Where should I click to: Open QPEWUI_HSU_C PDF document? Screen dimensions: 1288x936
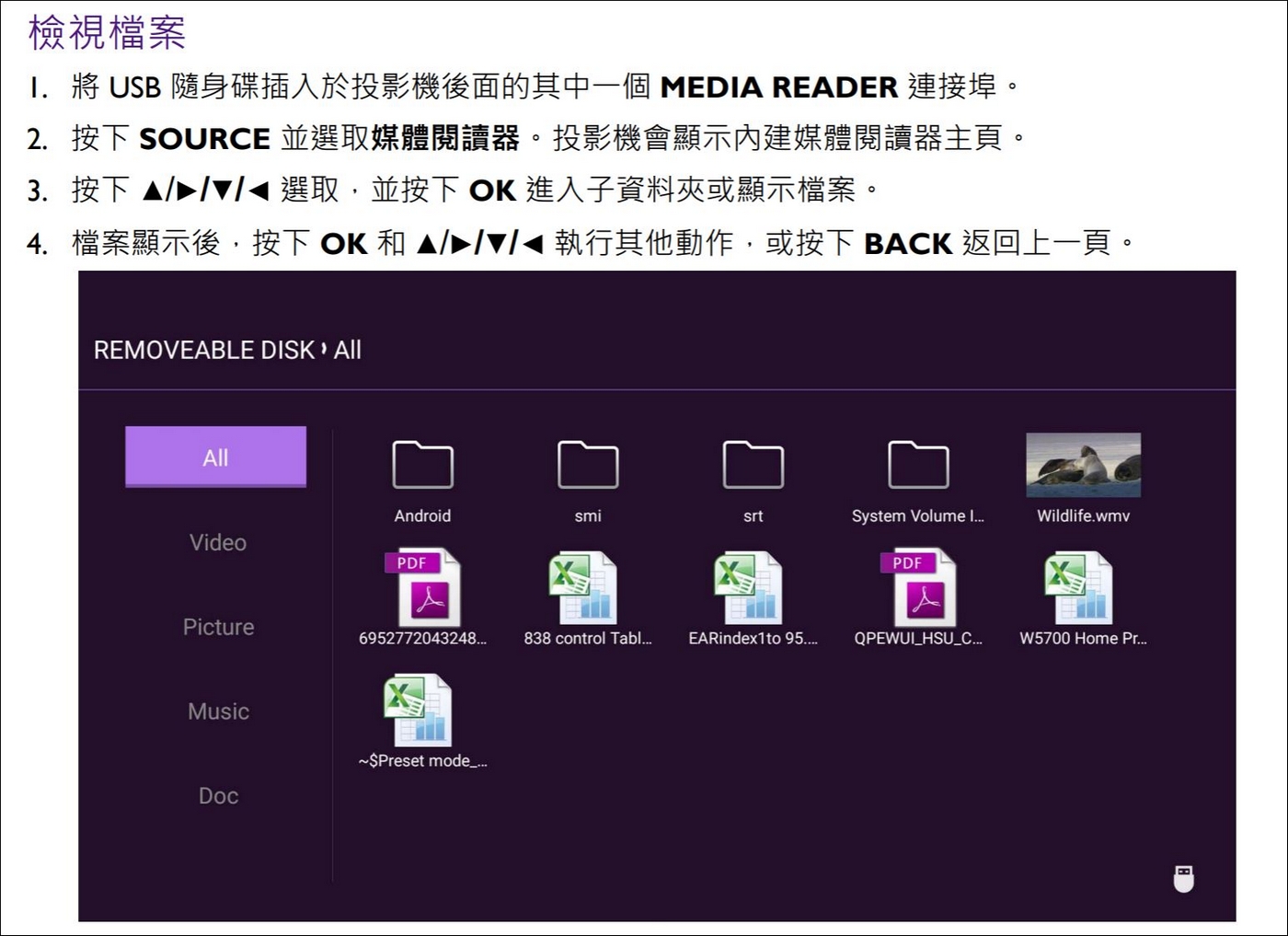pyautogui.click(x=917, y=589)
